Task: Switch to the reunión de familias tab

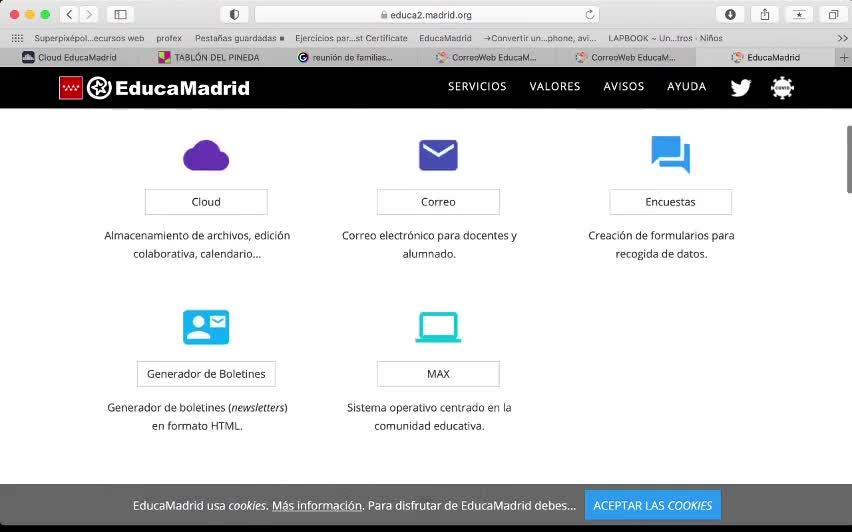Action: (348, 57)
